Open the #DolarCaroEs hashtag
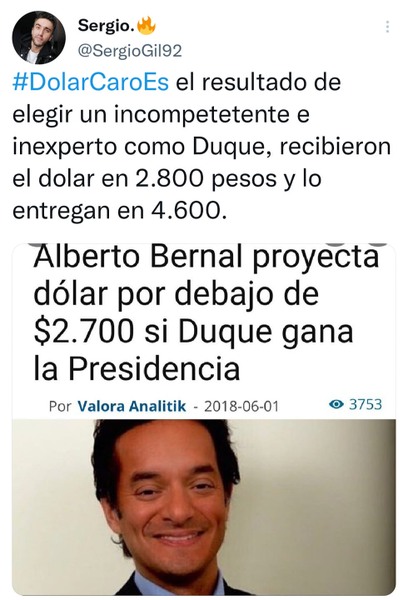This screenshot has height=600, width=408. 91,82
